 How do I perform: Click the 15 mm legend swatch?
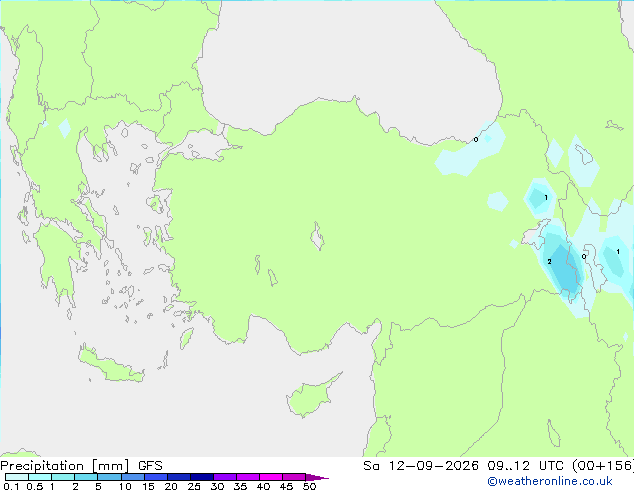(x=155, y=477)
